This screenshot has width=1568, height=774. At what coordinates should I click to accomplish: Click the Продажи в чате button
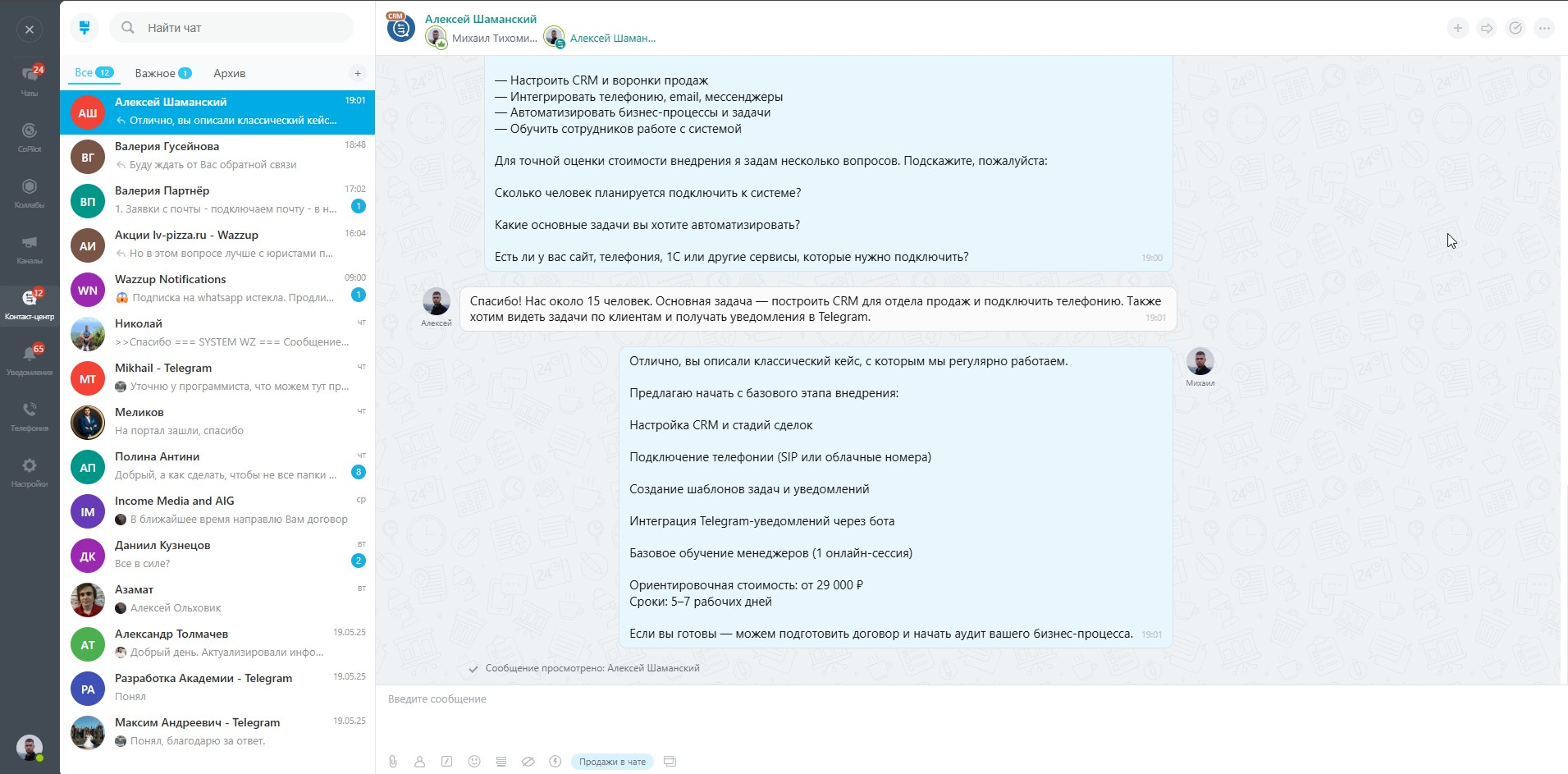(x=612, y=762)
